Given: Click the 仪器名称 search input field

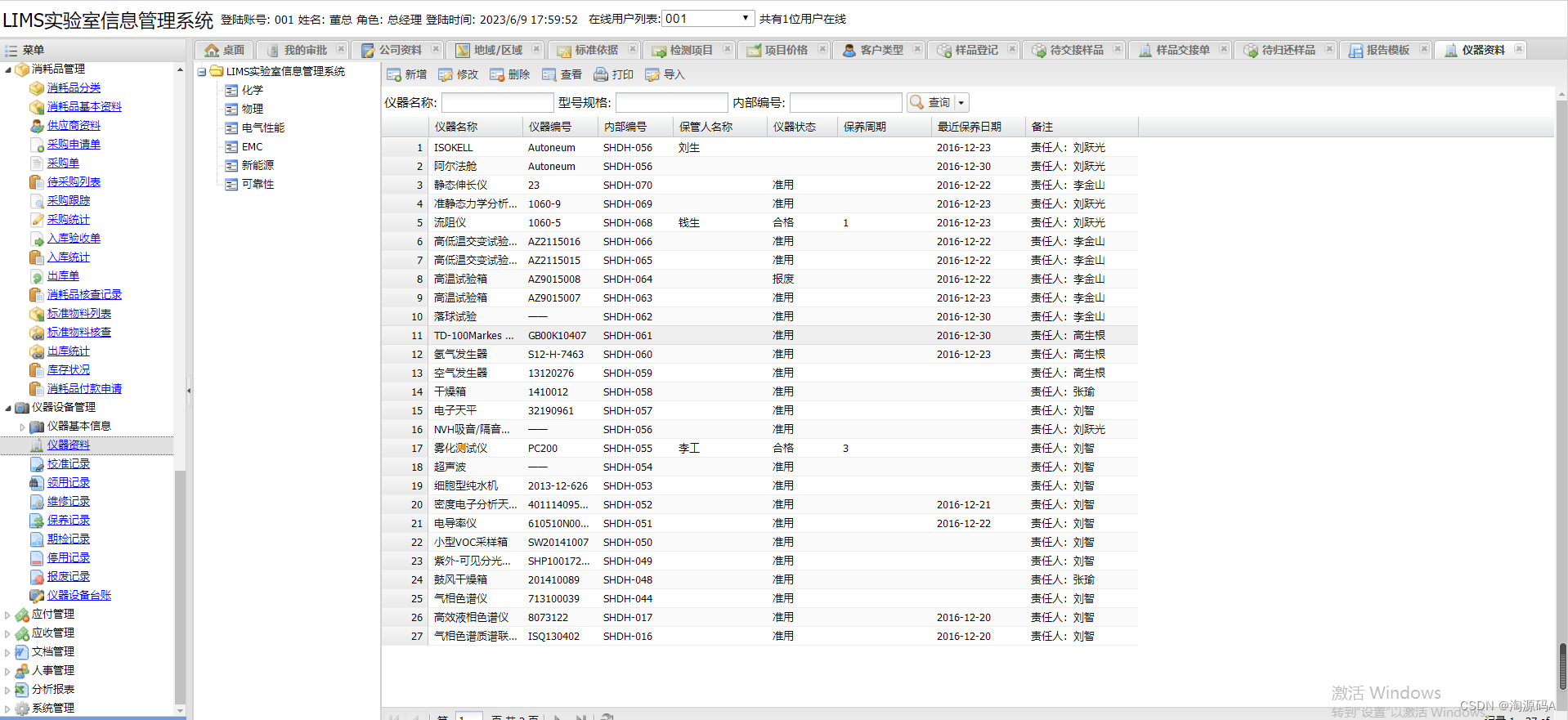Looking at the screenshot, I should 497,102.
